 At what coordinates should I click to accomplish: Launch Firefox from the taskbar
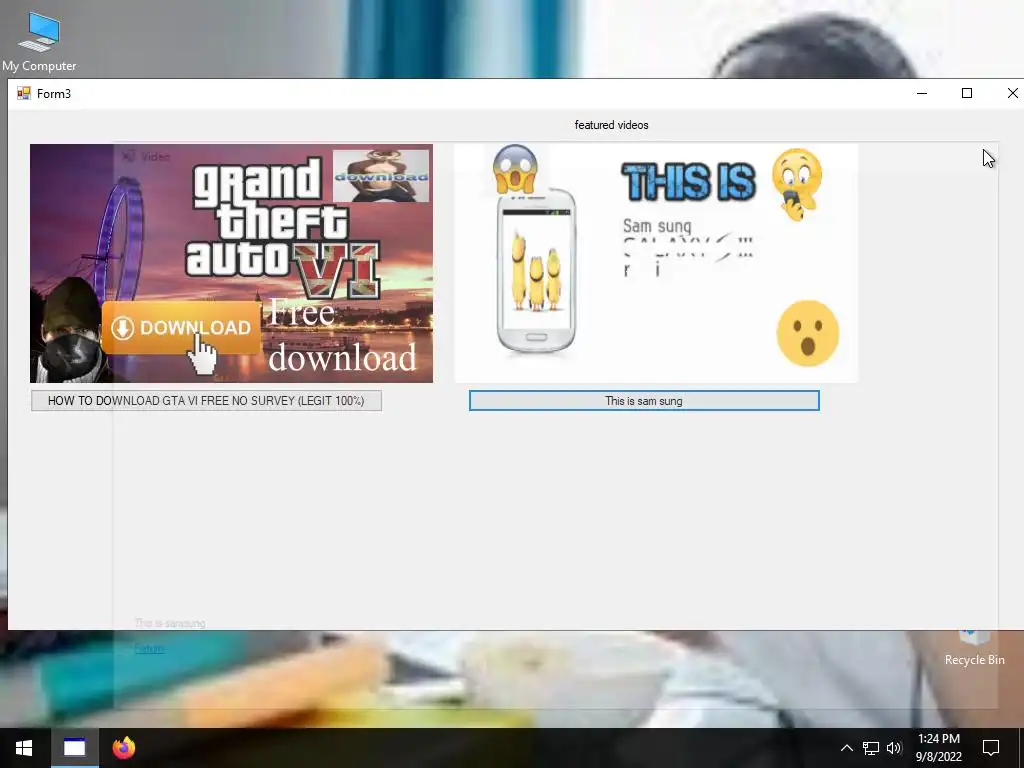123,748
